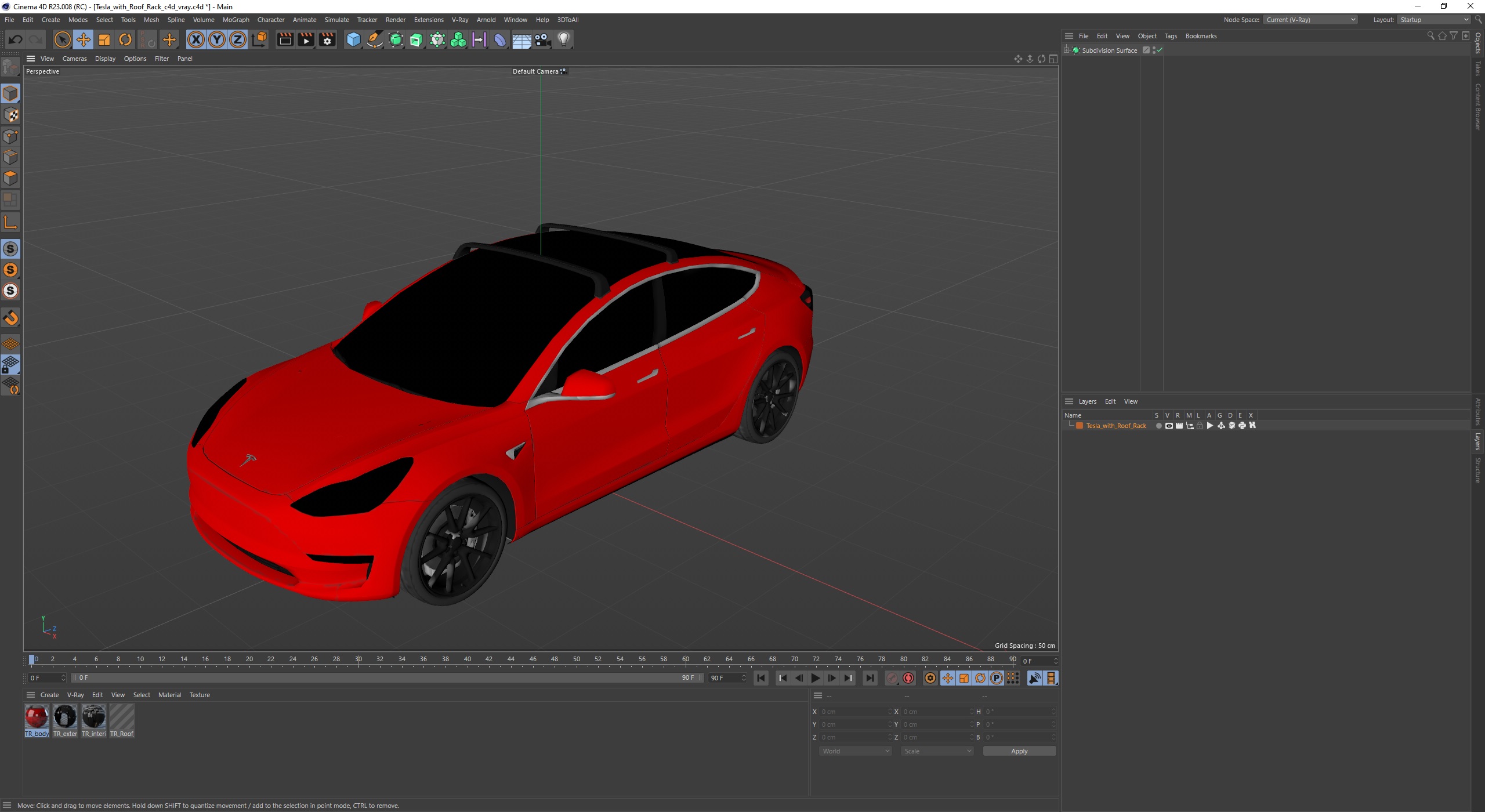This screenshot has width=1485, height=812.
Task: Open the Render menu
Action: [x=396, y=20]
